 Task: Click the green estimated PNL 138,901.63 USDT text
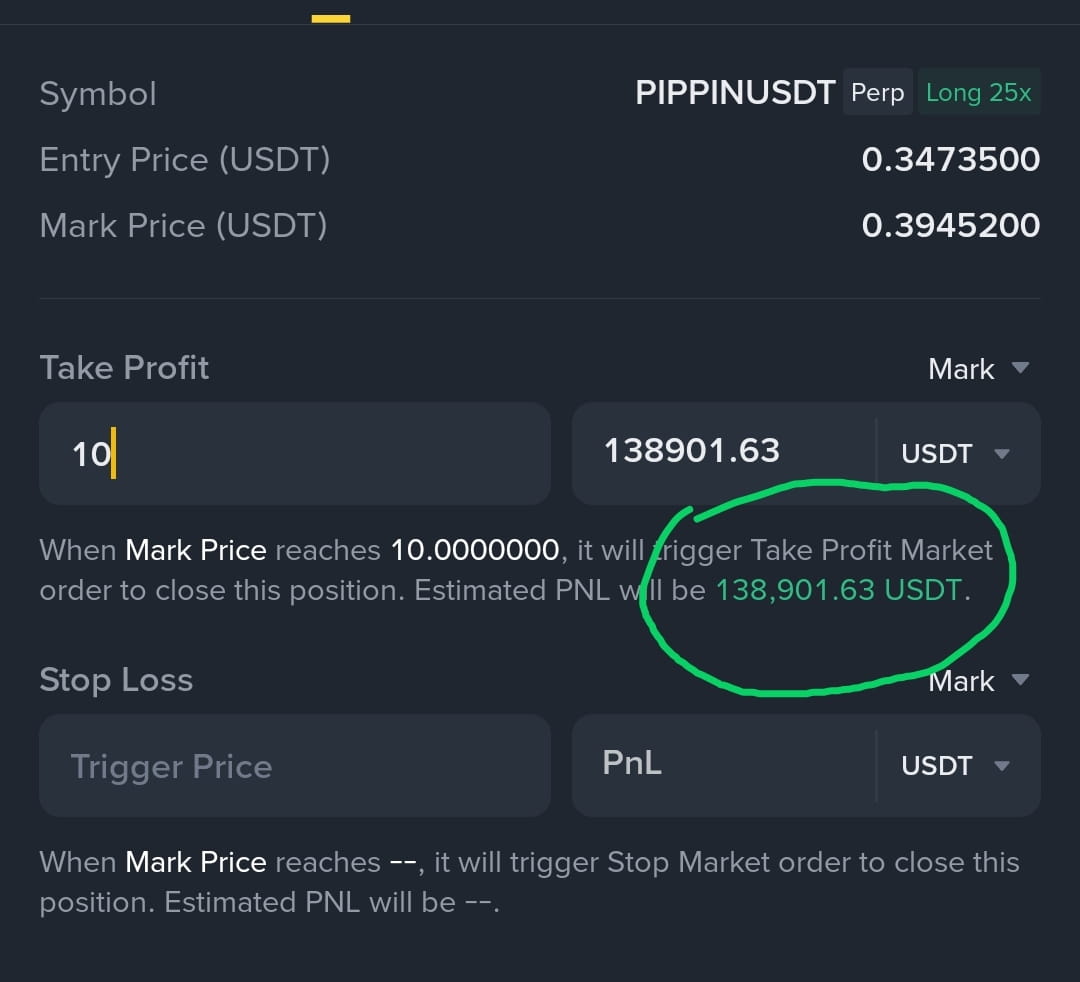click(839, 590)
